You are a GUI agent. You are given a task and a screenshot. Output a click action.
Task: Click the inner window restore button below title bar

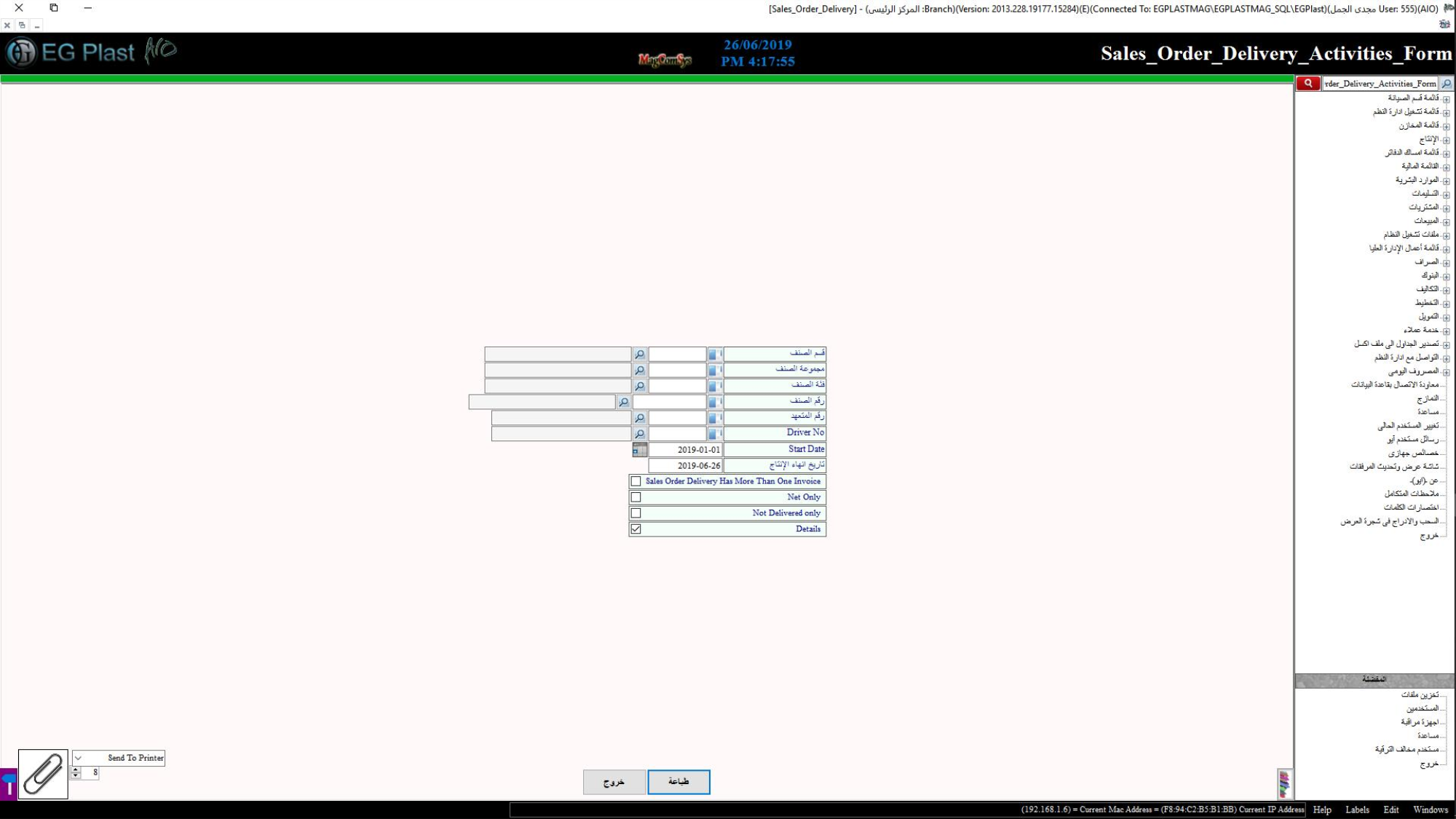click(22, 25)
